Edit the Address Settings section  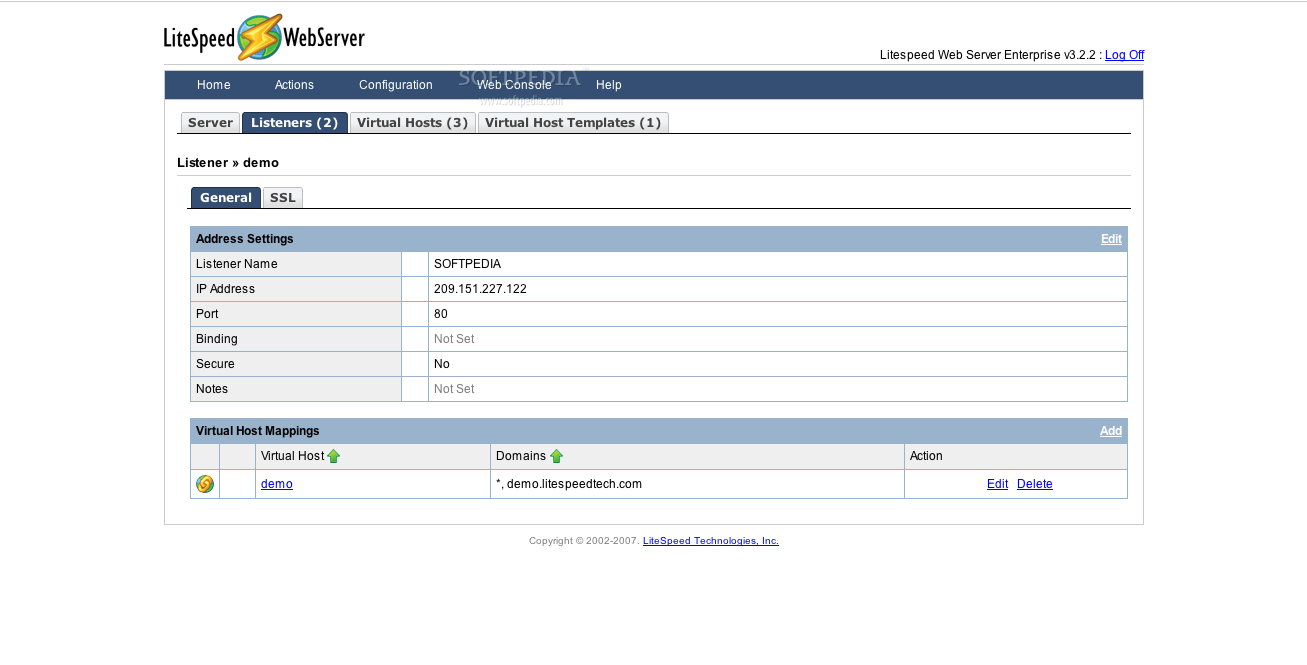1110,238
